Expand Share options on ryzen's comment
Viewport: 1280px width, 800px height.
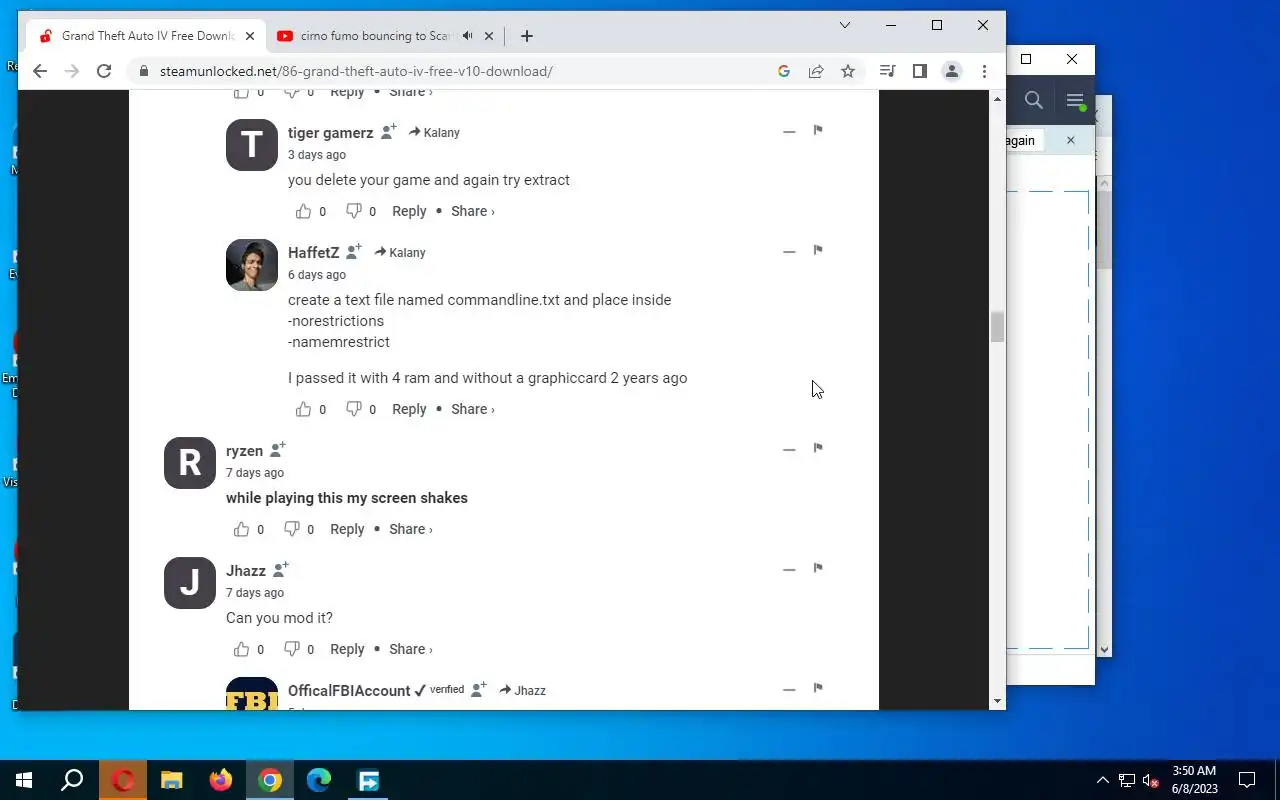pyautogui.click(x=411, y=529)
